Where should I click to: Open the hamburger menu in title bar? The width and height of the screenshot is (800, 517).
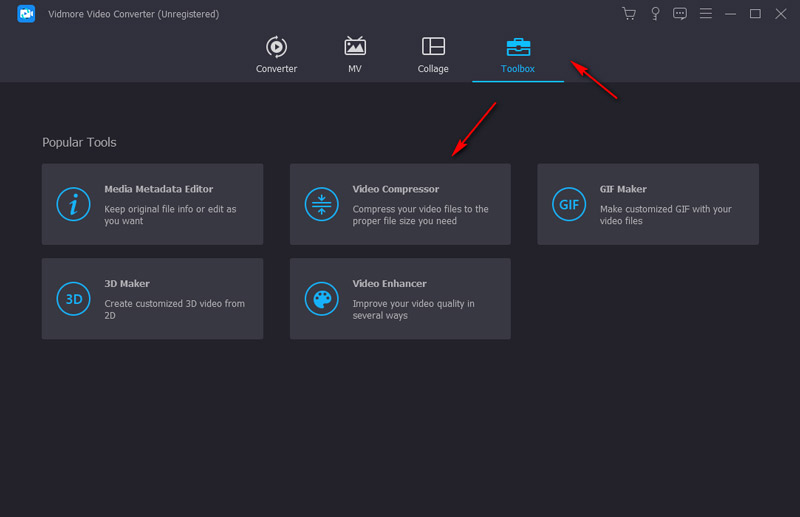coord(706,14)
